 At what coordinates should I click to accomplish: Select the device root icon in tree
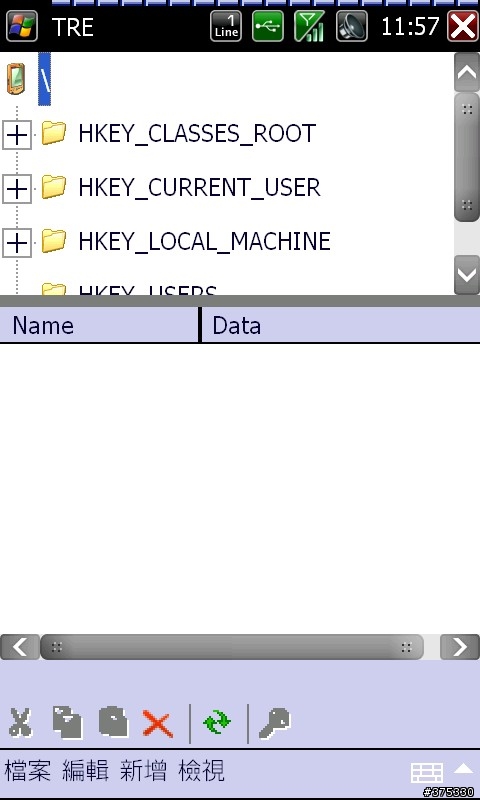(x=16, y=79)
